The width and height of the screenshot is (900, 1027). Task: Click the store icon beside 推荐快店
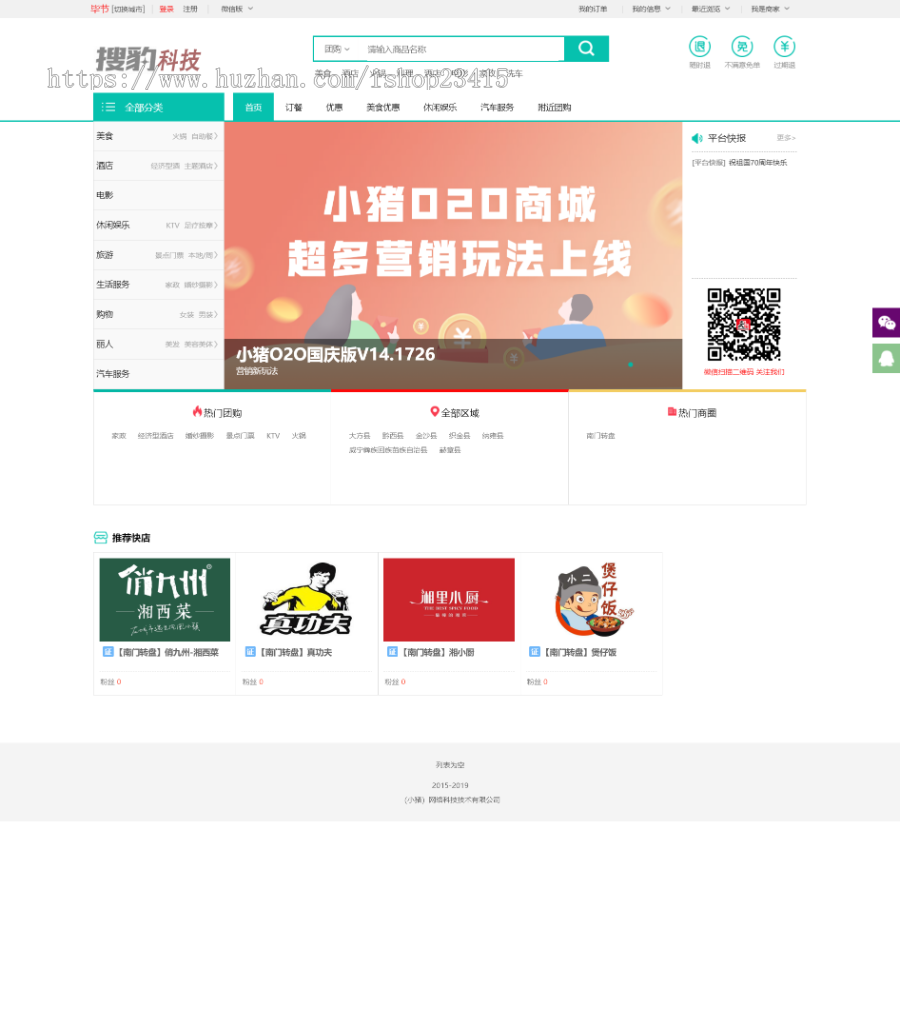click(100, 537)
